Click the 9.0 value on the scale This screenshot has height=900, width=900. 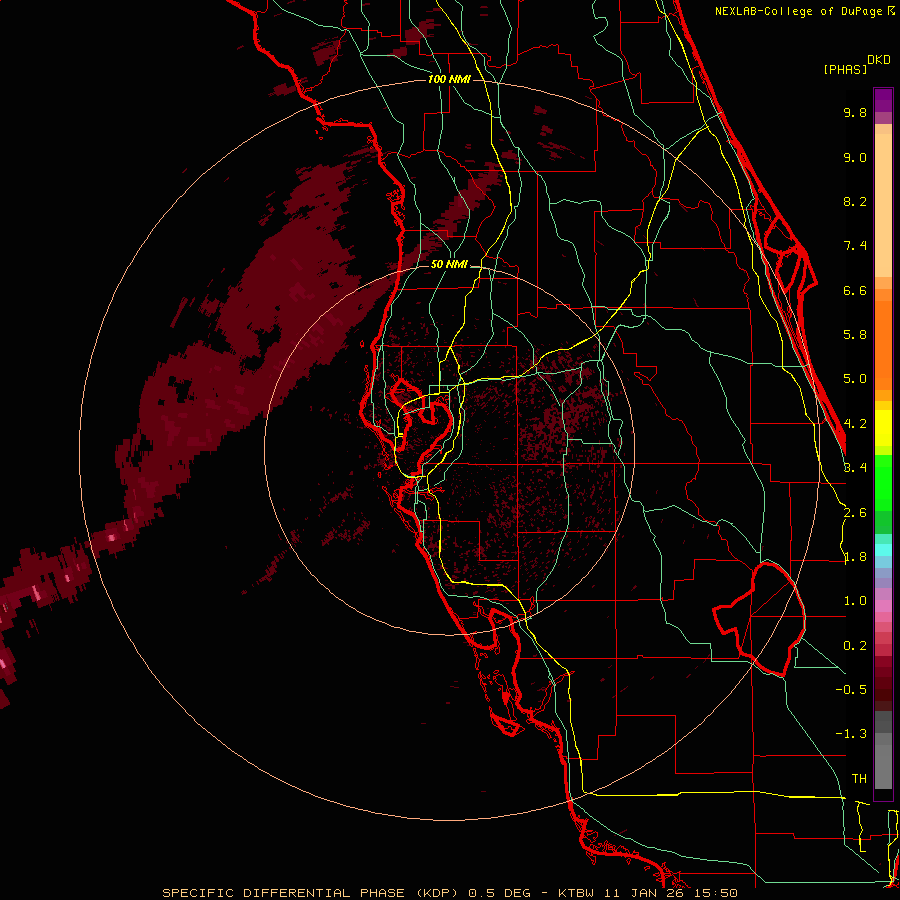[855, 157]
